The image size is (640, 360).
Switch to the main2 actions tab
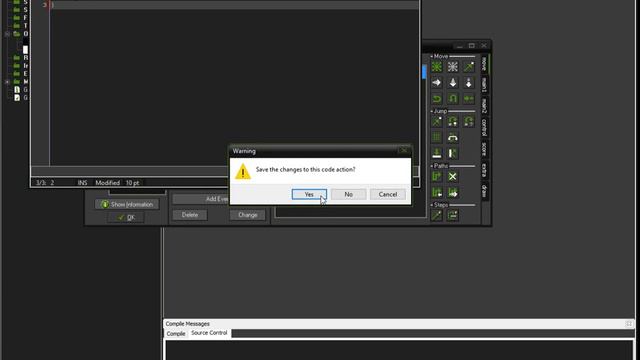pyautogui.click(x=484, y=106)
